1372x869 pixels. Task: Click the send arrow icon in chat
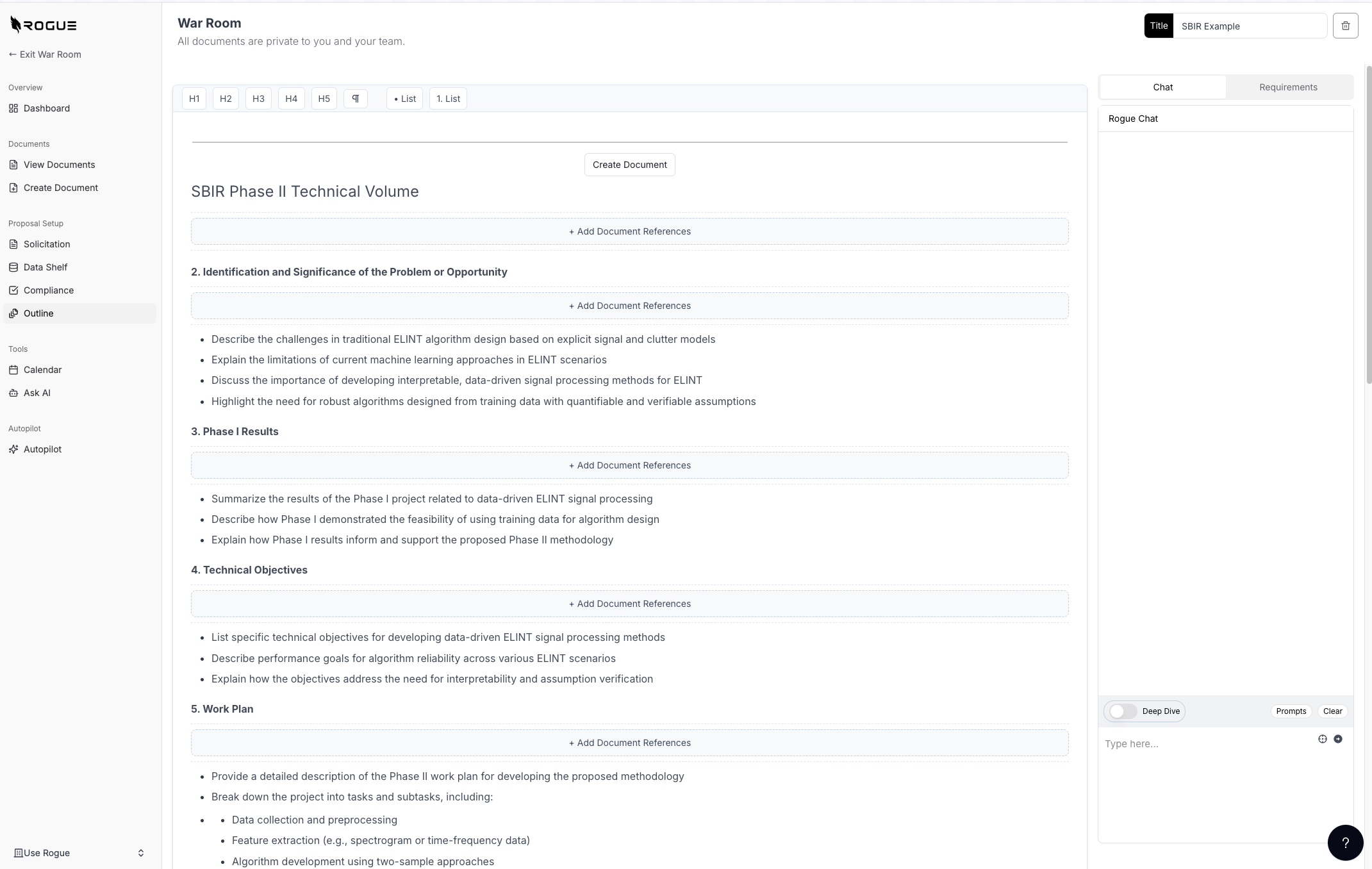coord(1338,739)
